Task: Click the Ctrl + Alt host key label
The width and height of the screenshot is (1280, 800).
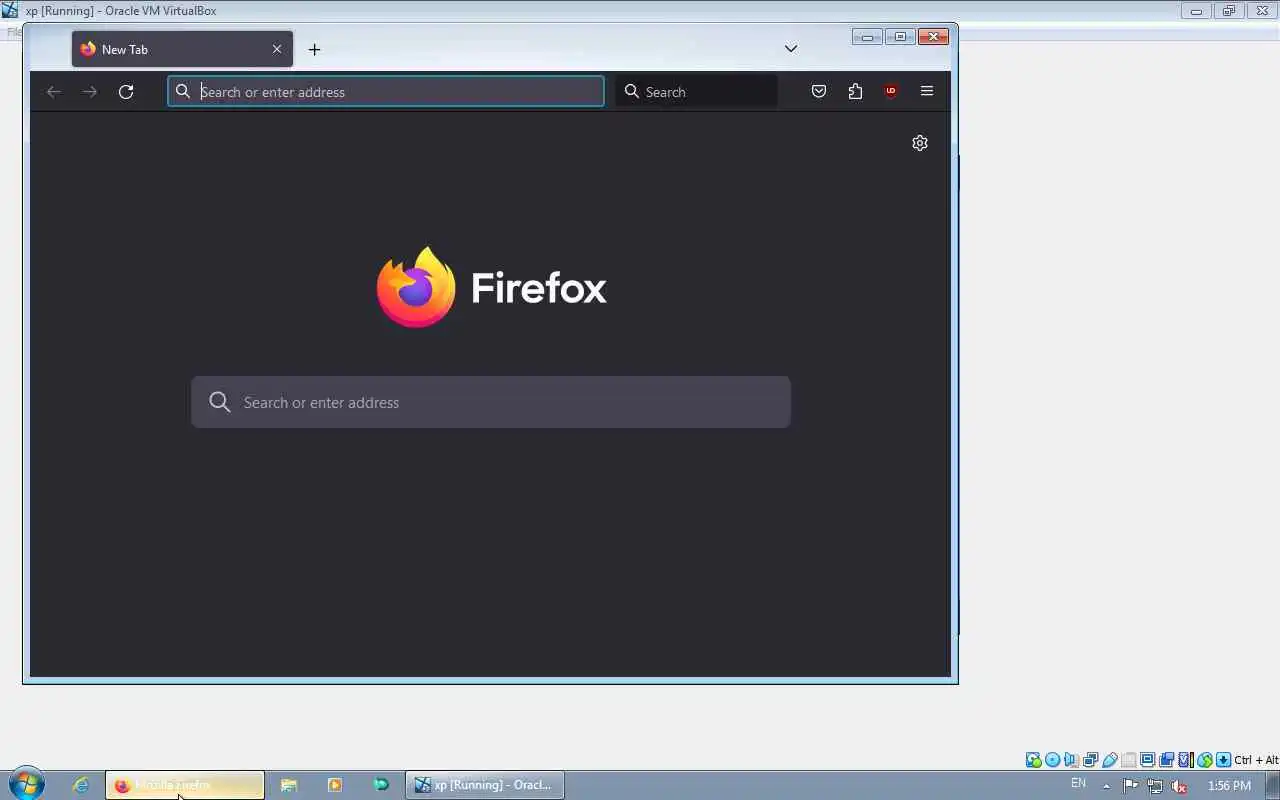Action: [x=1257, y=760]
